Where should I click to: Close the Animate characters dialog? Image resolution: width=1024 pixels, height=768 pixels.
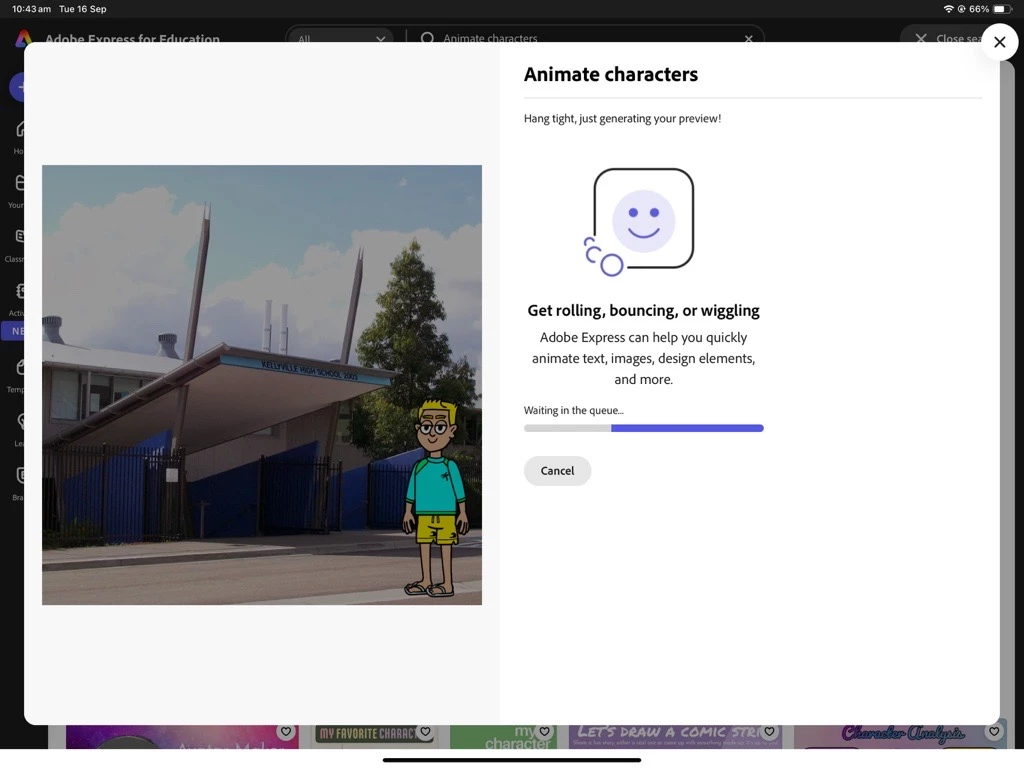pyautogui.click(x=999, y=42)
